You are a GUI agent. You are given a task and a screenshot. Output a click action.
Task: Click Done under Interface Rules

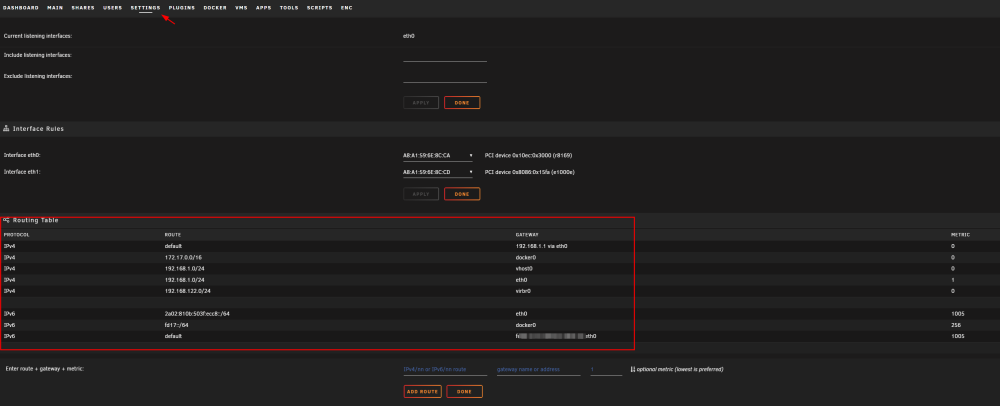point(462,194)
